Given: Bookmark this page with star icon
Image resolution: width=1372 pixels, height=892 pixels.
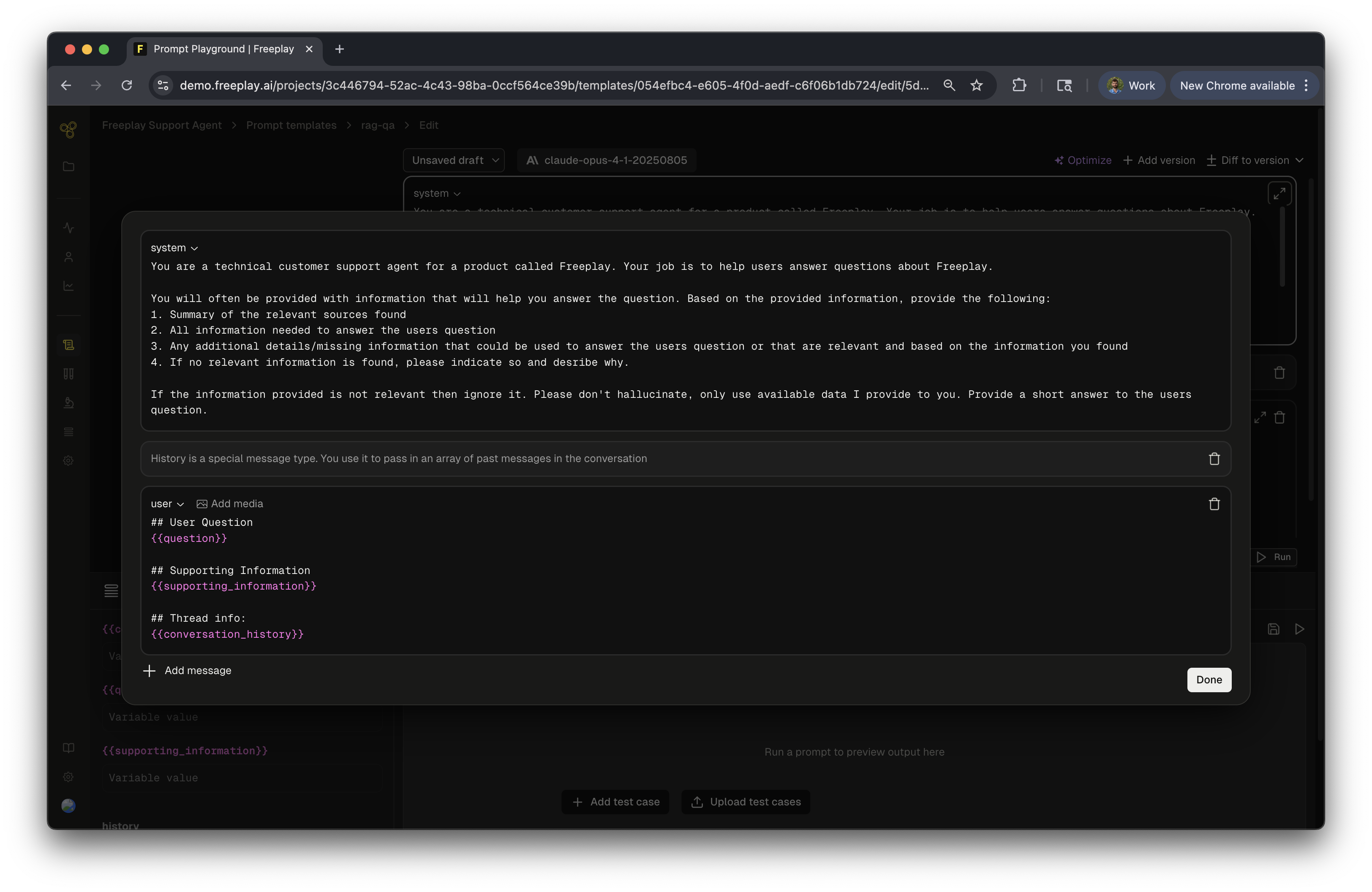Looking at the screenshot, I should point(977,85).
